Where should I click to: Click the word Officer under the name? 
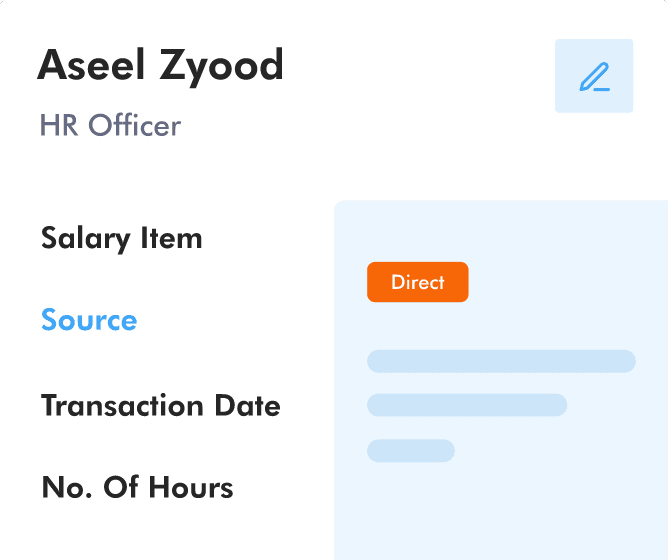[x=134, y=126]
